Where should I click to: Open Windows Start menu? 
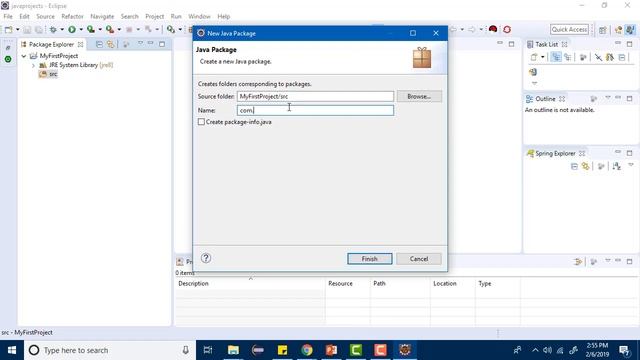tap(12, 350)
